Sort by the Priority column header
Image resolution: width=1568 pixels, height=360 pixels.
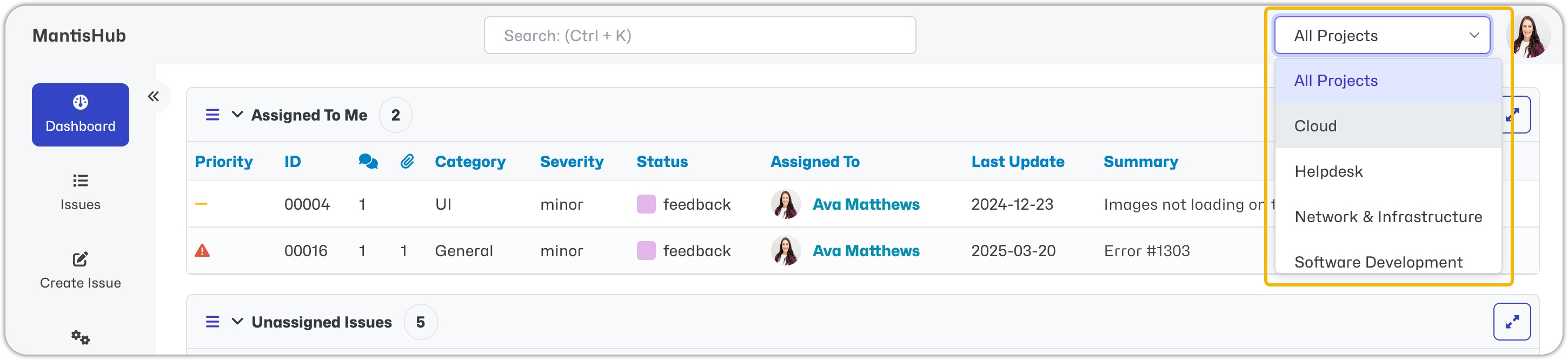pos(223,161)
